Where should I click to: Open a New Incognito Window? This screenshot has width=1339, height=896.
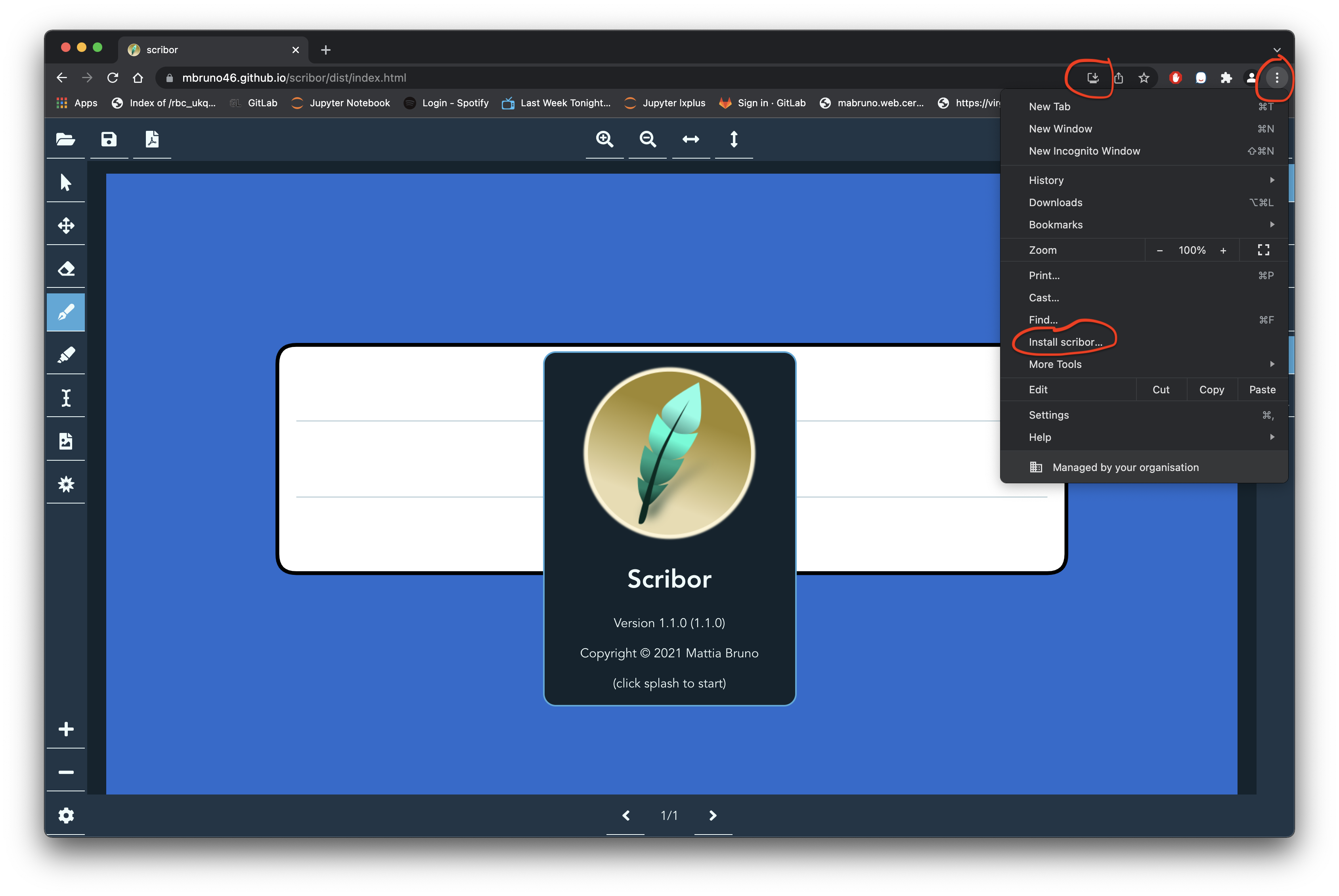coord(1144,151)
